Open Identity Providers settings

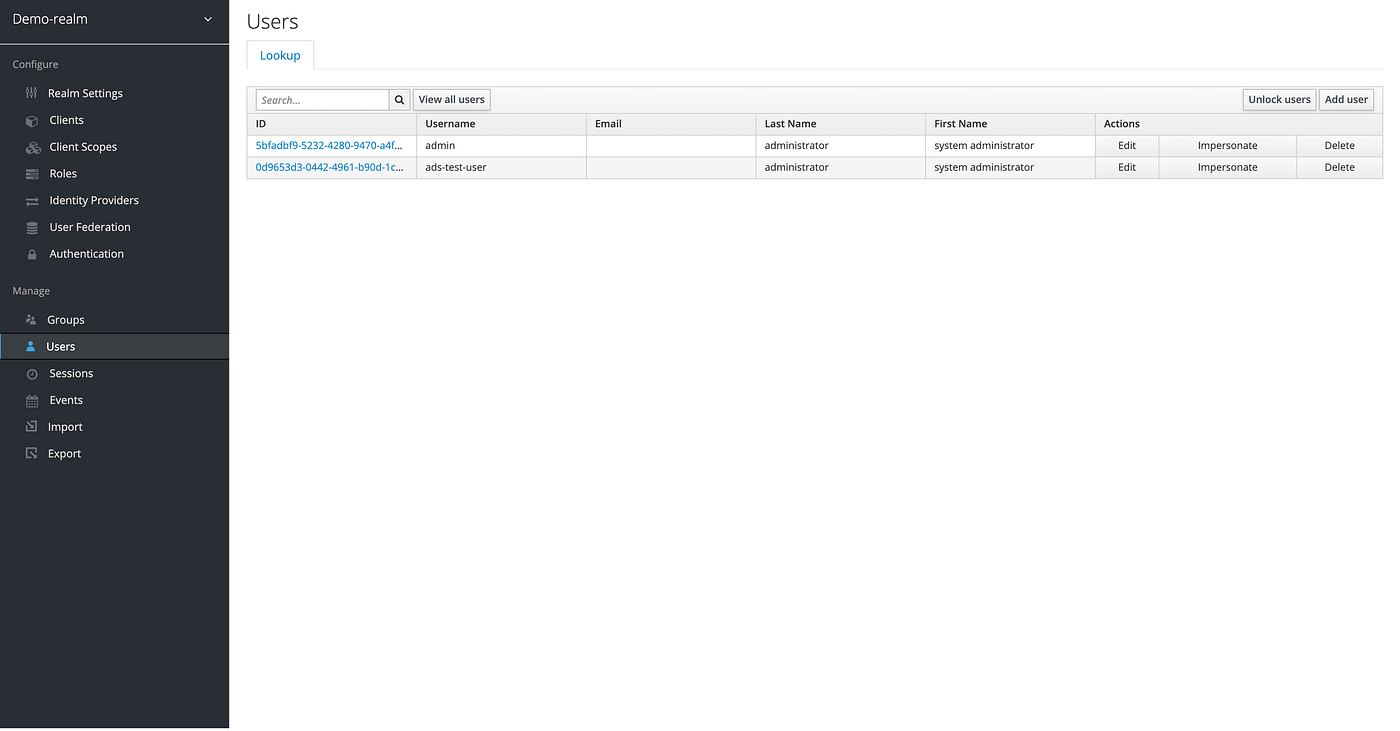pos(94,200)
